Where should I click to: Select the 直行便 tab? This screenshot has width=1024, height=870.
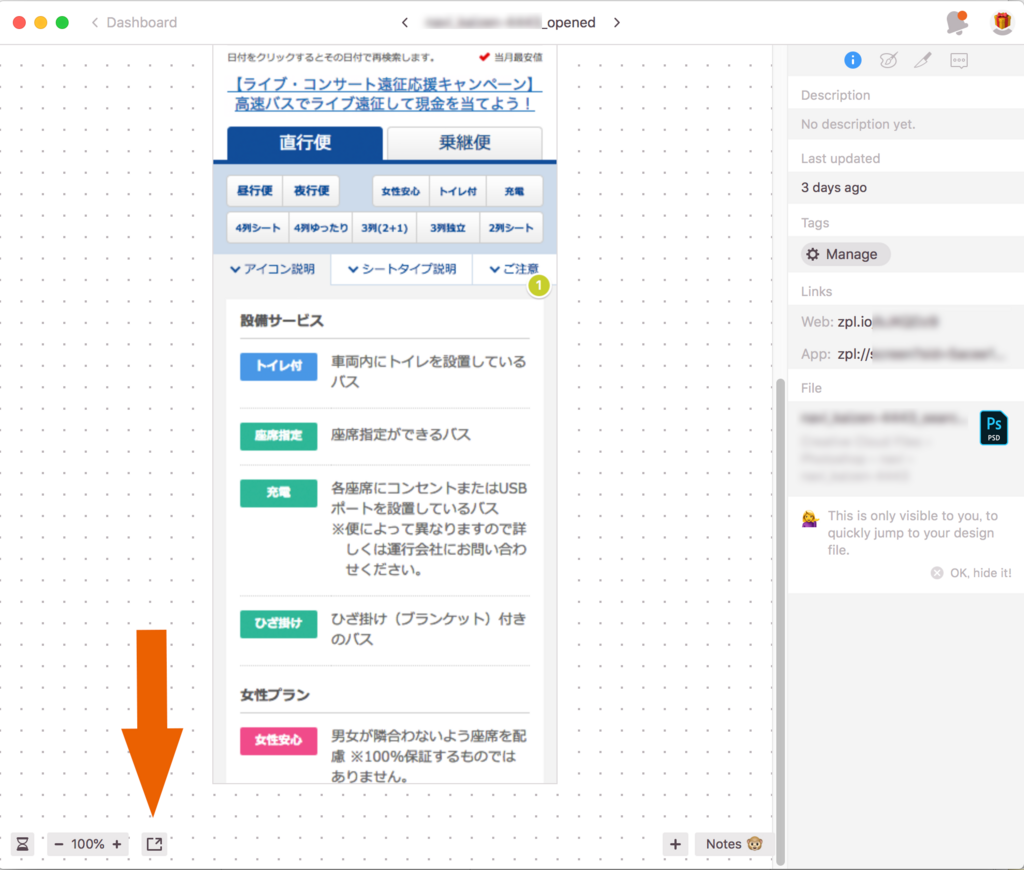(x=305, y=143)
